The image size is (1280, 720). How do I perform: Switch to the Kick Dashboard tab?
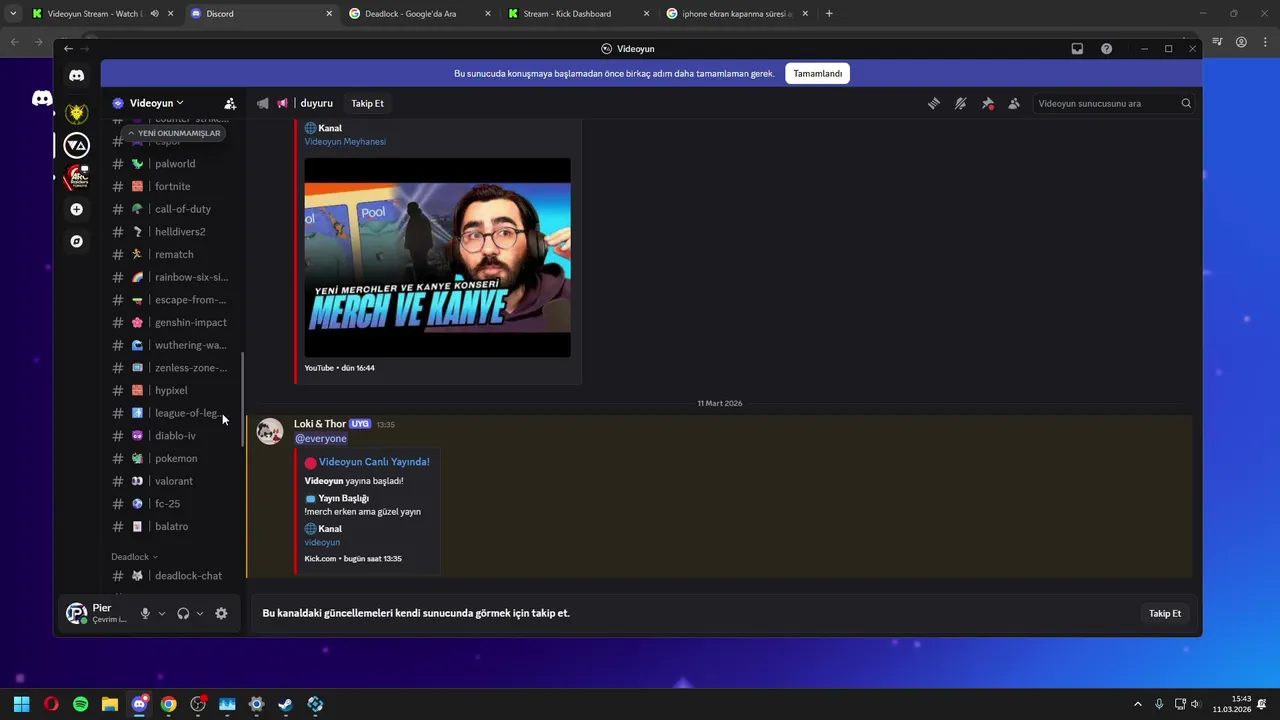click(x=579, y=14)
